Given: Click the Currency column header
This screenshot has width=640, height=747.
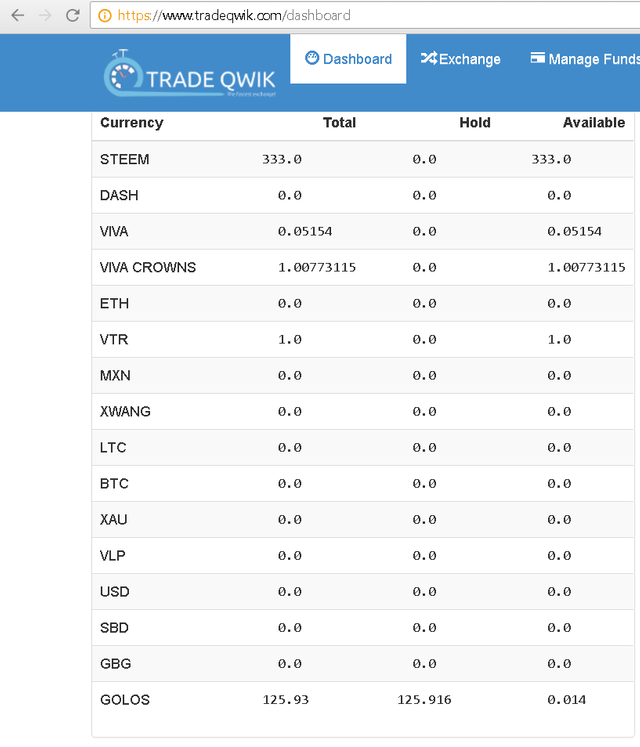Looking at the screenshot, I should 132,122.
